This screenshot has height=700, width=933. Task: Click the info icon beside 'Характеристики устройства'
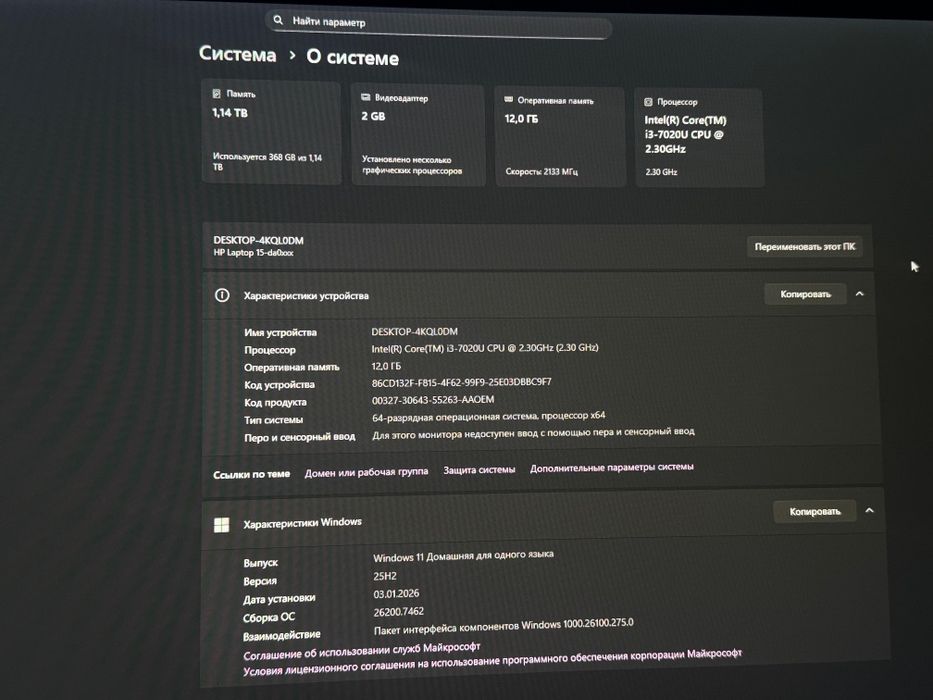(x=222, y=295)
